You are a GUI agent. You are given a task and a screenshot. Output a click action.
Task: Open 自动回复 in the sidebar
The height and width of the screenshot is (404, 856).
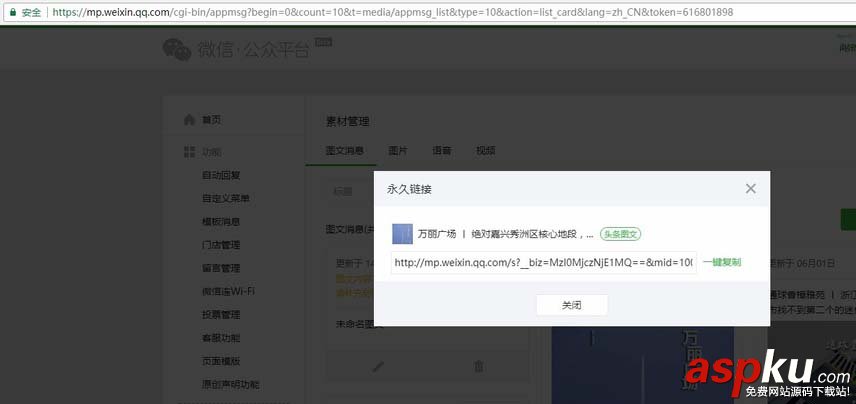pyautogui.click(x=221, y=175)
